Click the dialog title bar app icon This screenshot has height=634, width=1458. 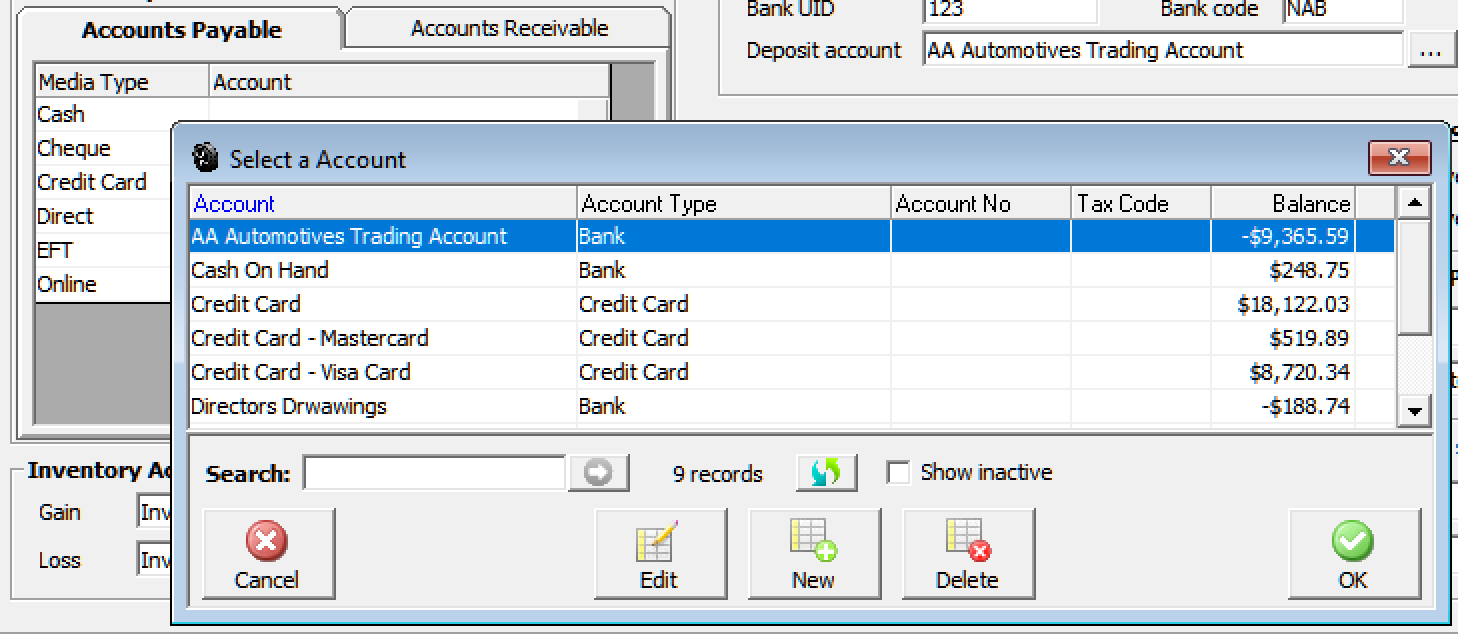[x=206, y=159]
